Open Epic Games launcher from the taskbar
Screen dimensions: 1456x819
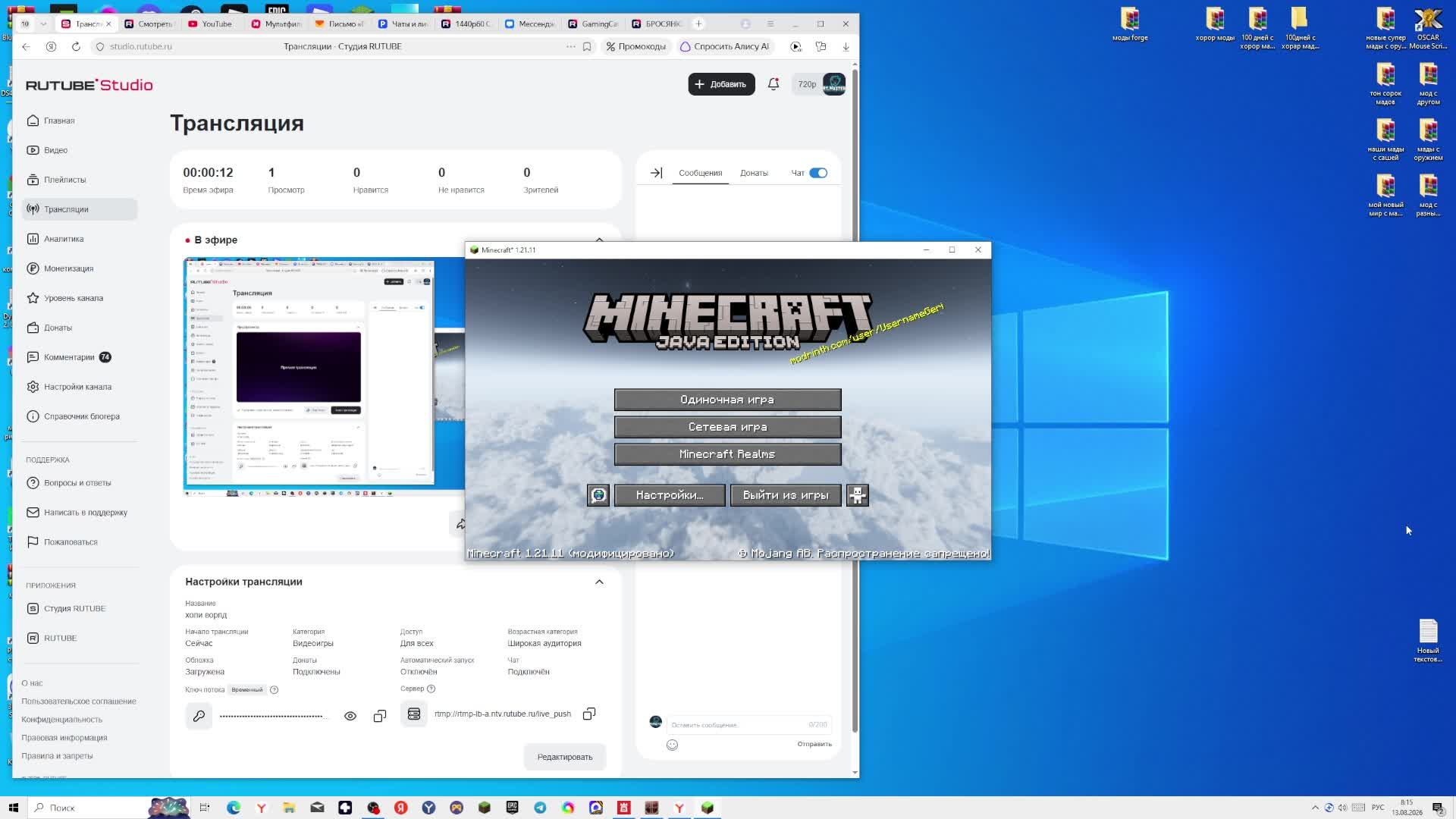tap(513, 808)
